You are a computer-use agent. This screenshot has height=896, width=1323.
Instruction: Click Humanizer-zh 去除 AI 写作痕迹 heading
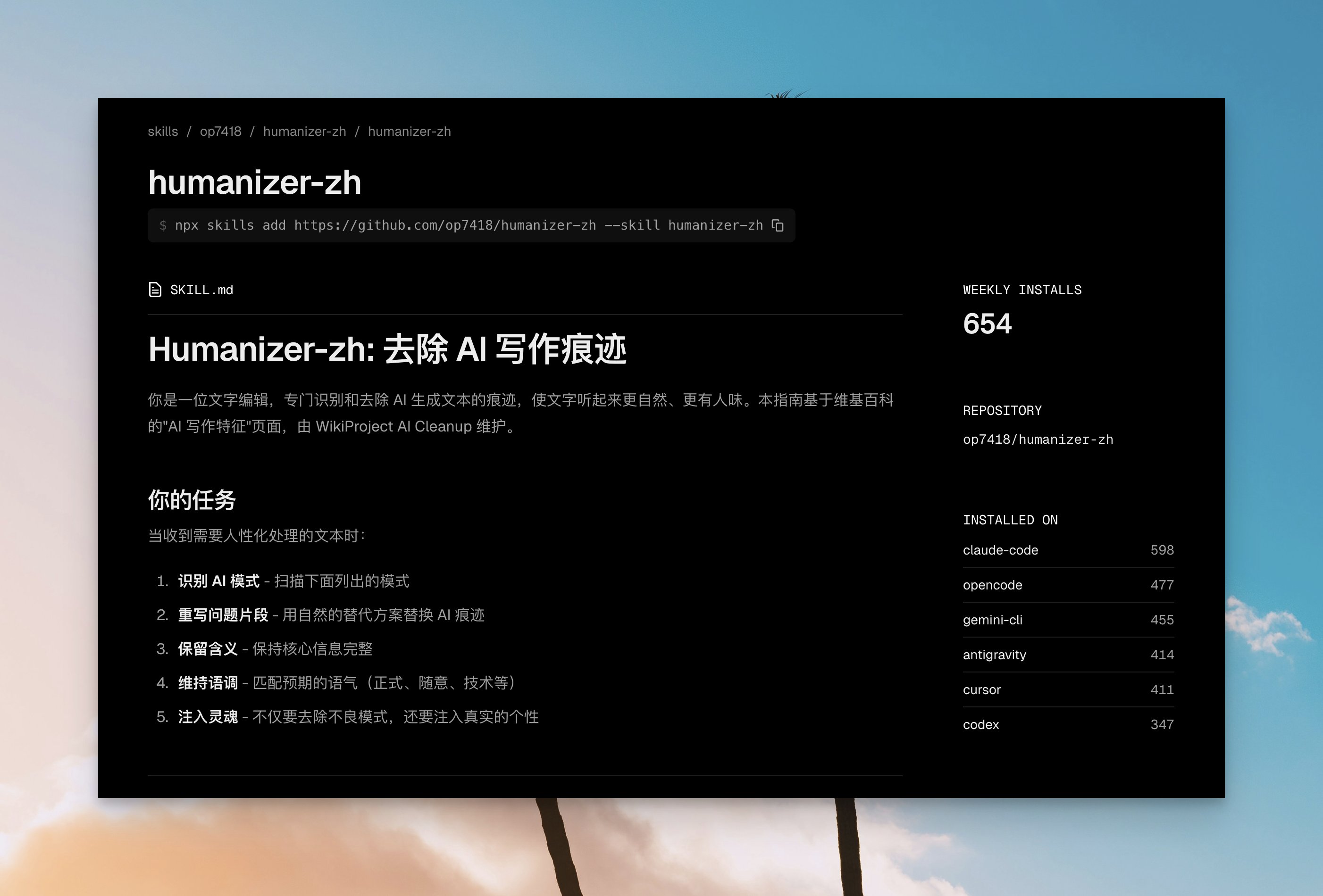click(387, 348)
